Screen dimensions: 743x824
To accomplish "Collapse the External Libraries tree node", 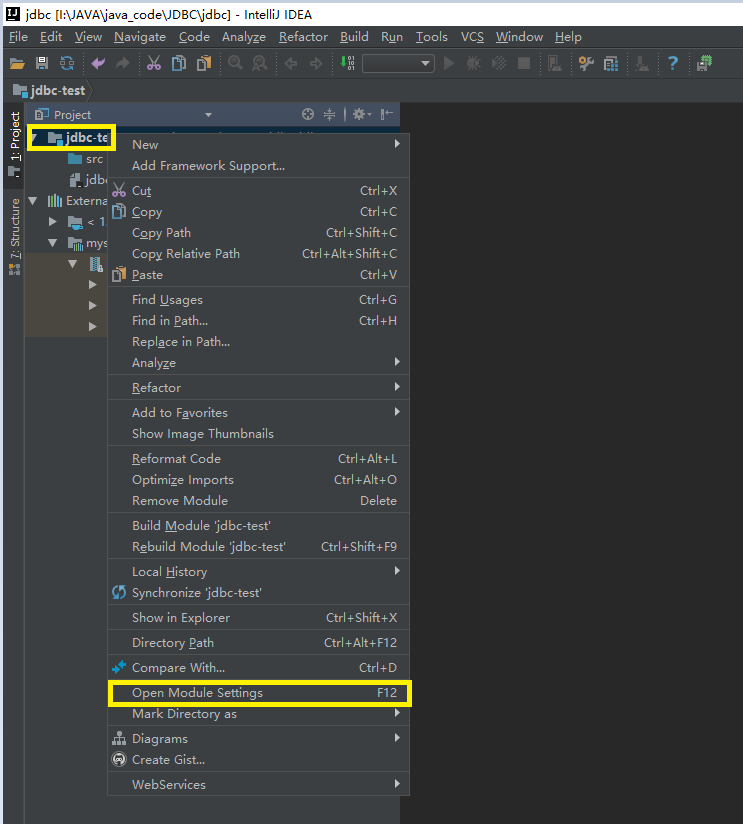I will point(33,201).
